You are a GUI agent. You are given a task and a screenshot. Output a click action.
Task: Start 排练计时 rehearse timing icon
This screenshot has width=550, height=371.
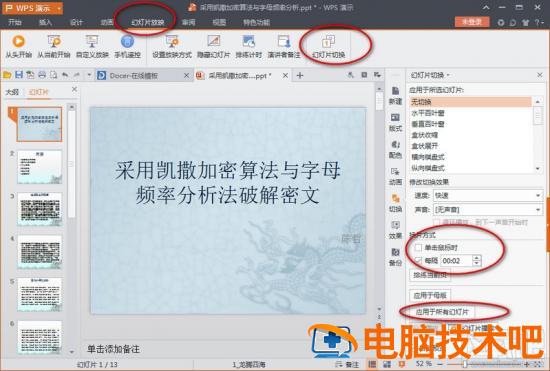[x=249, y=41]
